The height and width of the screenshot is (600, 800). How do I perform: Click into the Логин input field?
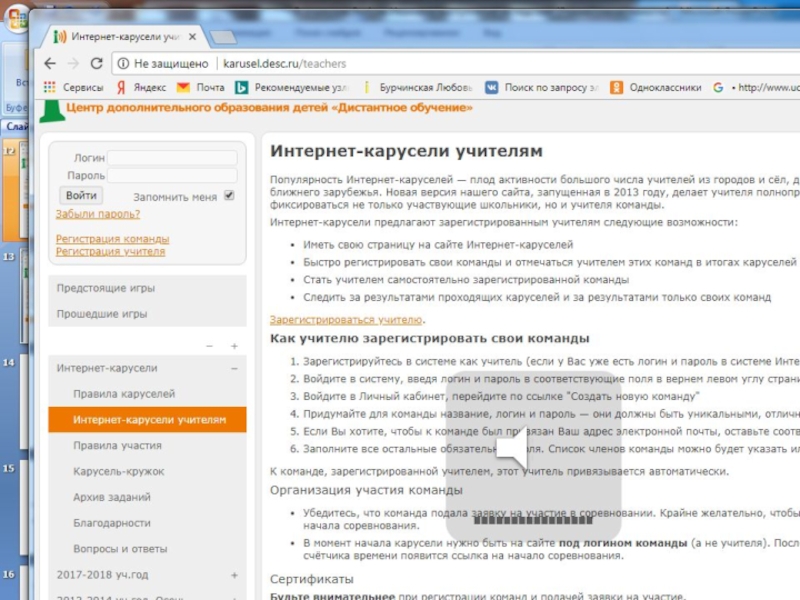pyautogui.click(x=172, y=158)
